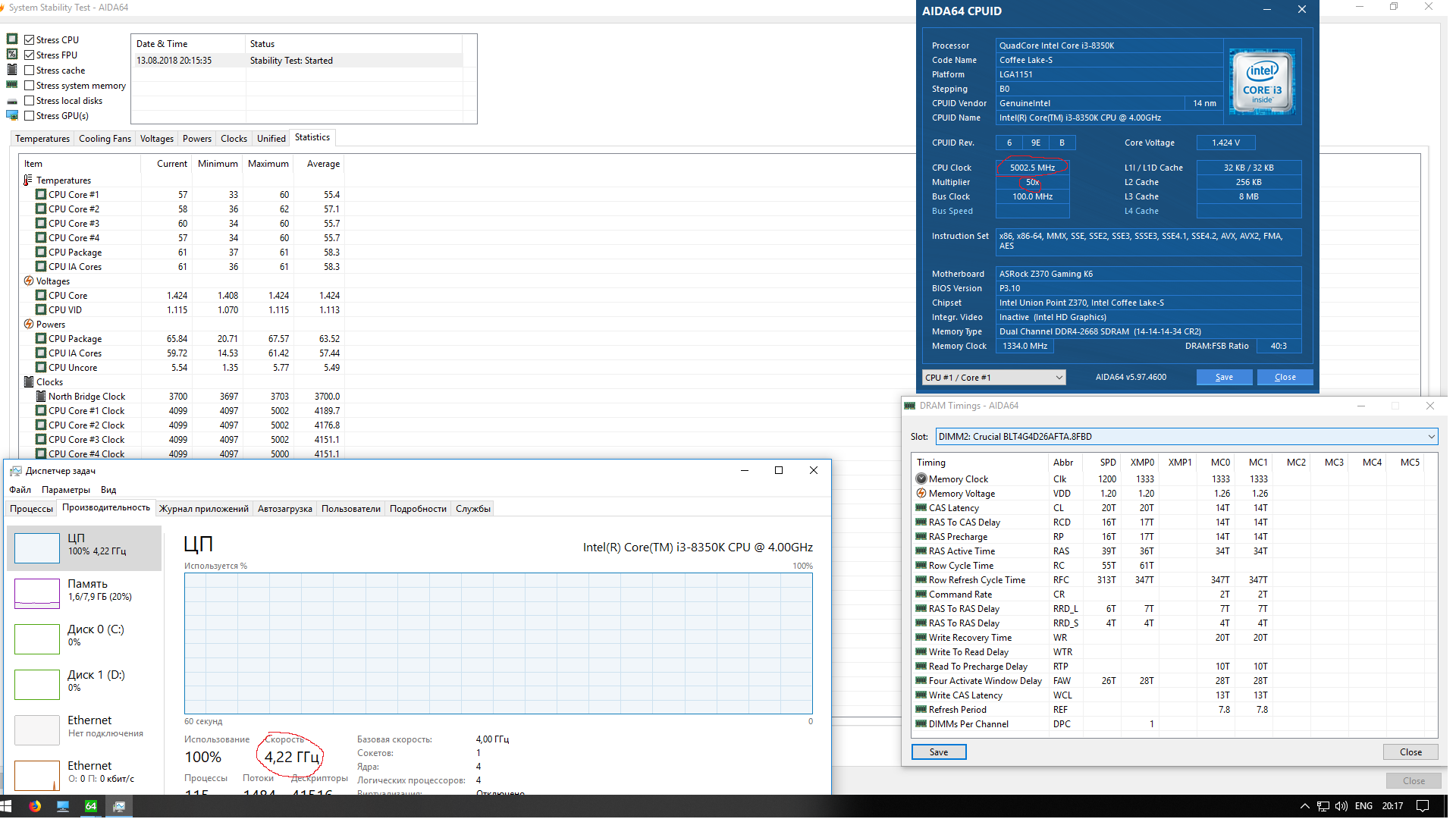Click the Firefox icon in taskbar
This screenshot has height=819, width=1456.
[35, 806]
